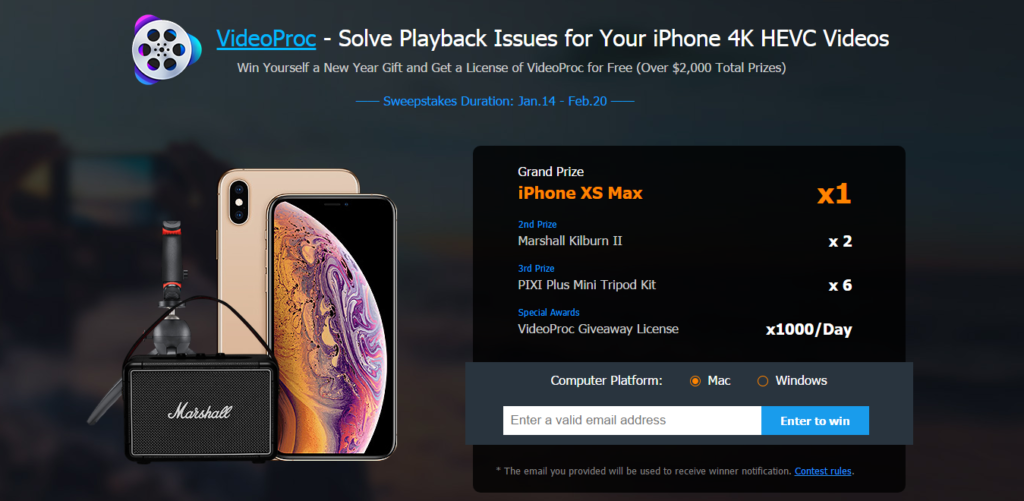Click the iPhone XS Max grand prize text
1024x501 pixels.
pyautogui.click(x=580, y=193)
